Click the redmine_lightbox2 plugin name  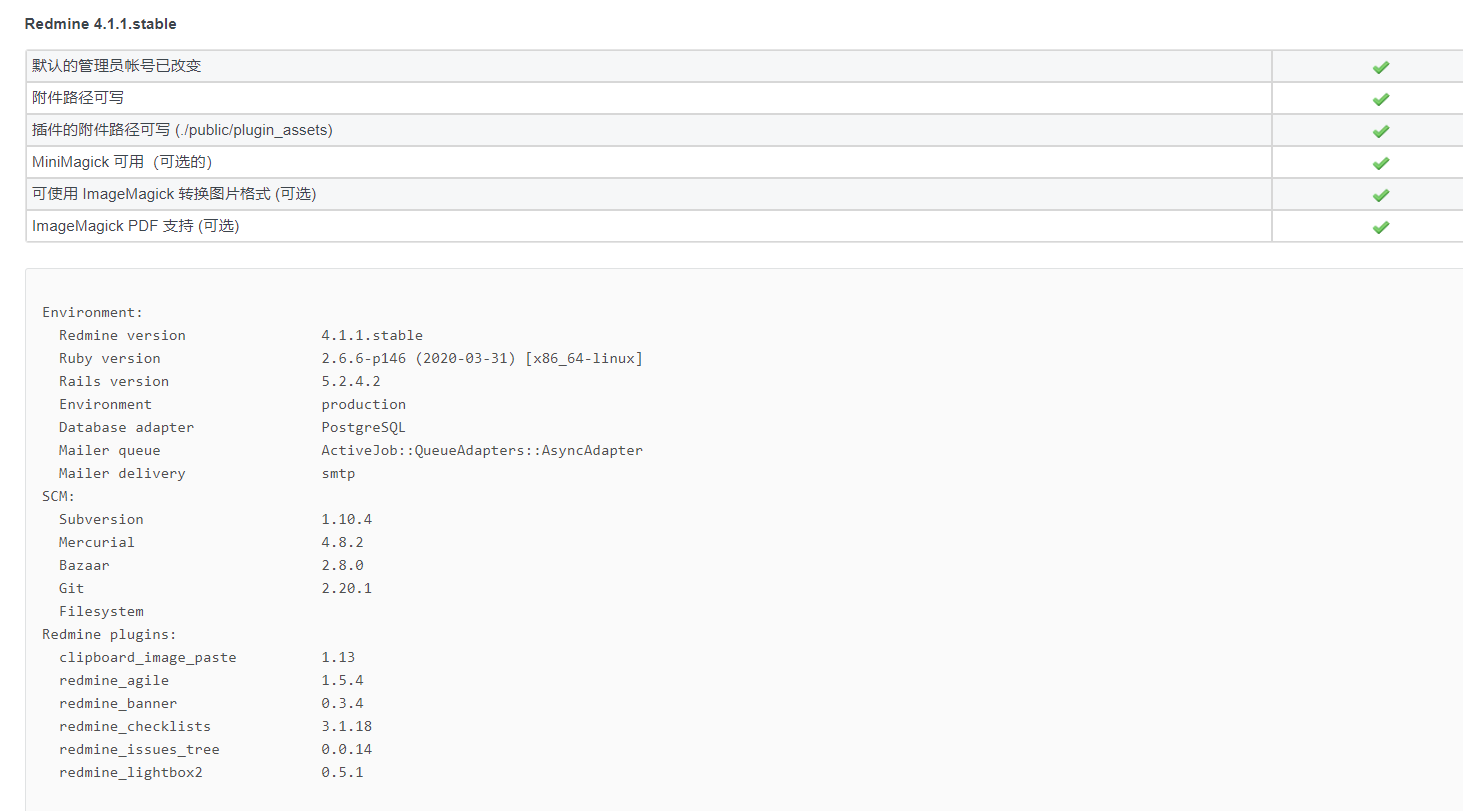click(130, 772)
